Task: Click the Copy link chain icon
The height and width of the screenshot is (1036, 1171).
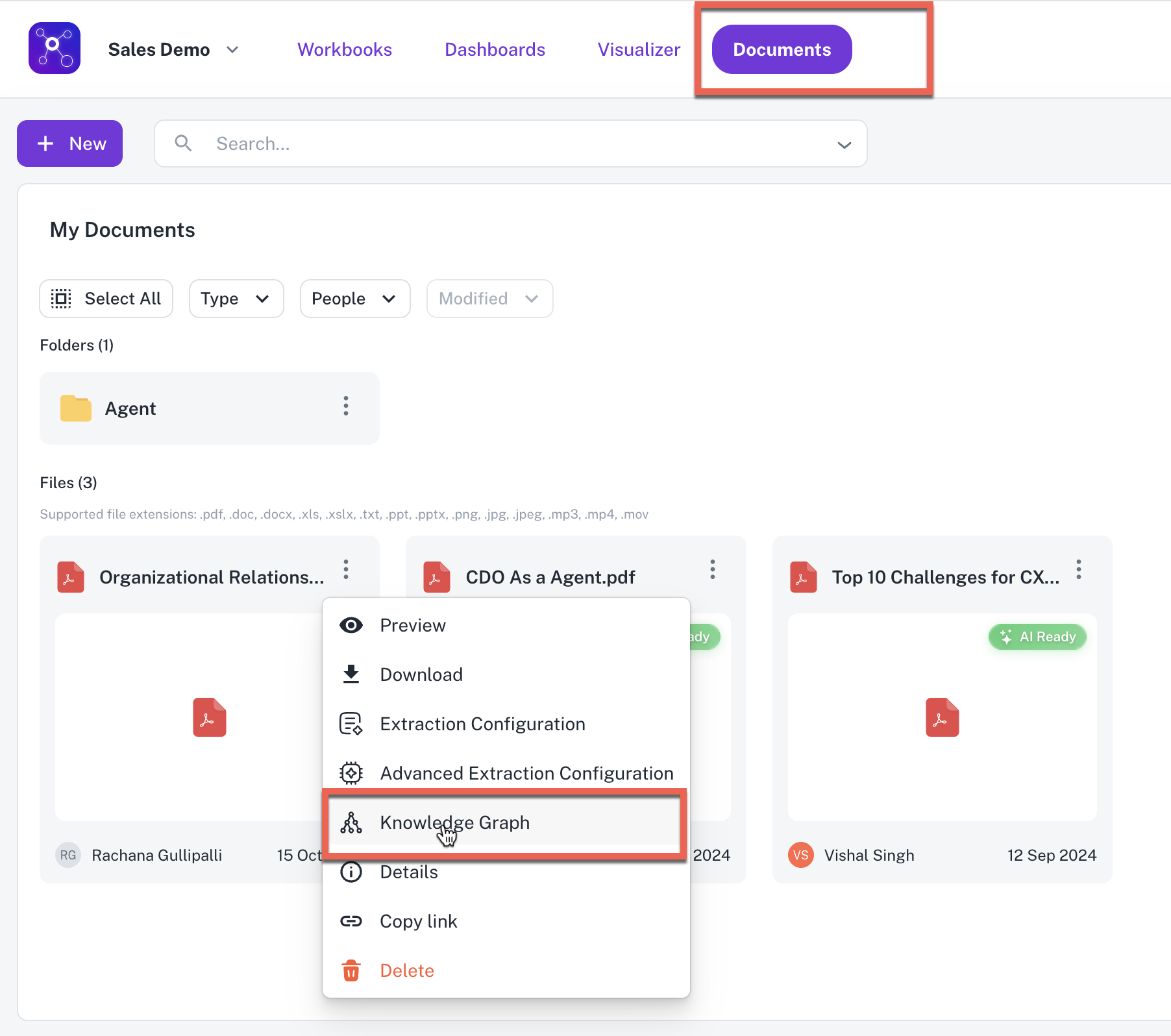Action: click(351, 921)
